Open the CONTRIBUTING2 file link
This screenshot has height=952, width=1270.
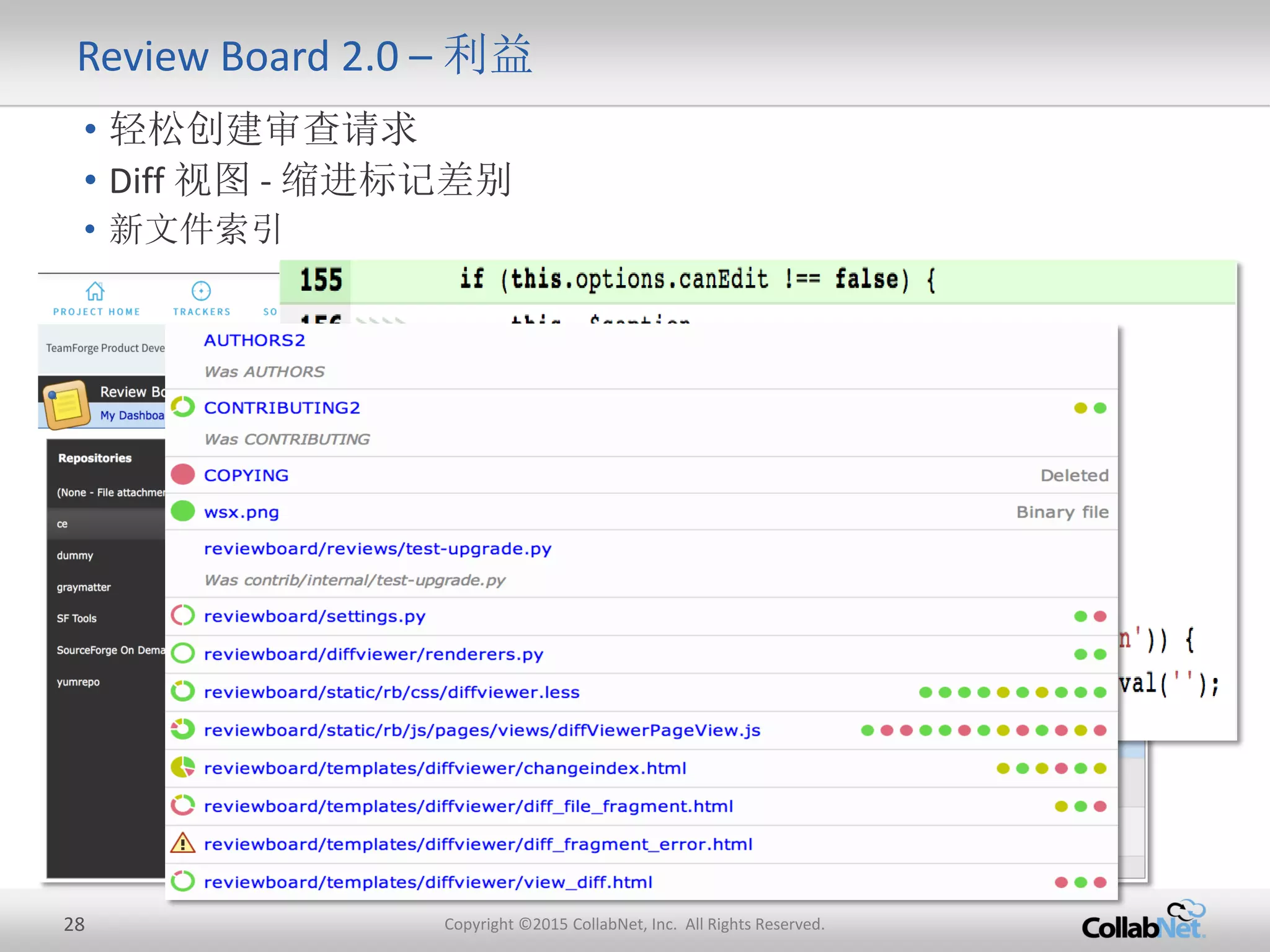(x=282, y=408)
